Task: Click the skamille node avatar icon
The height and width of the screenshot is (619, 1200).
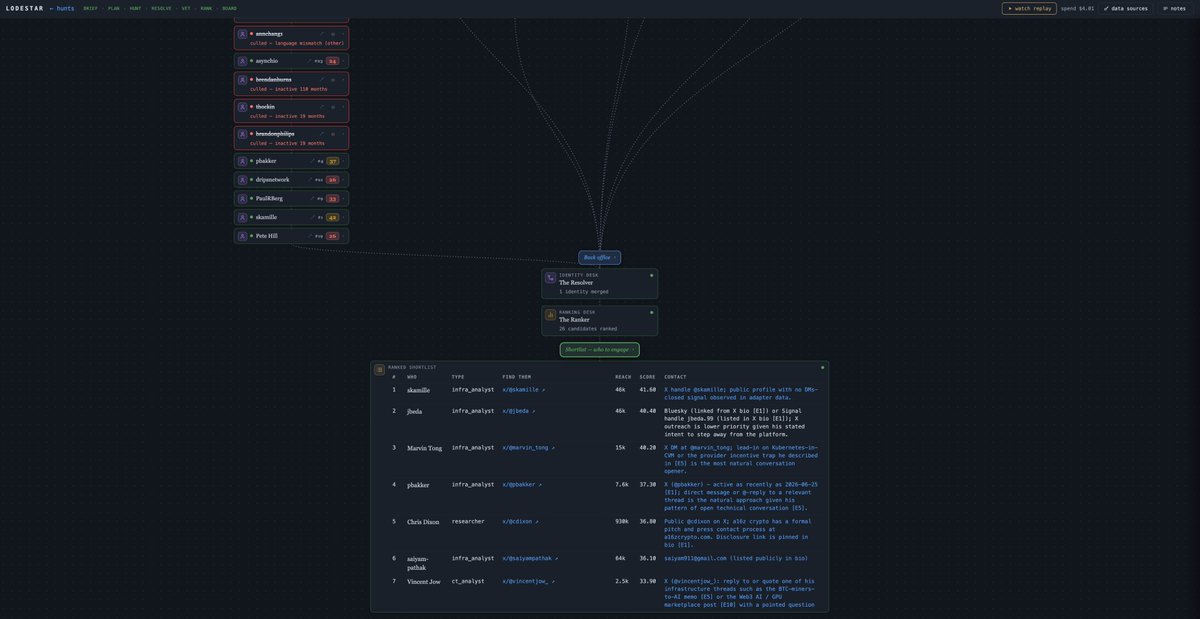Action: [242, 217]
